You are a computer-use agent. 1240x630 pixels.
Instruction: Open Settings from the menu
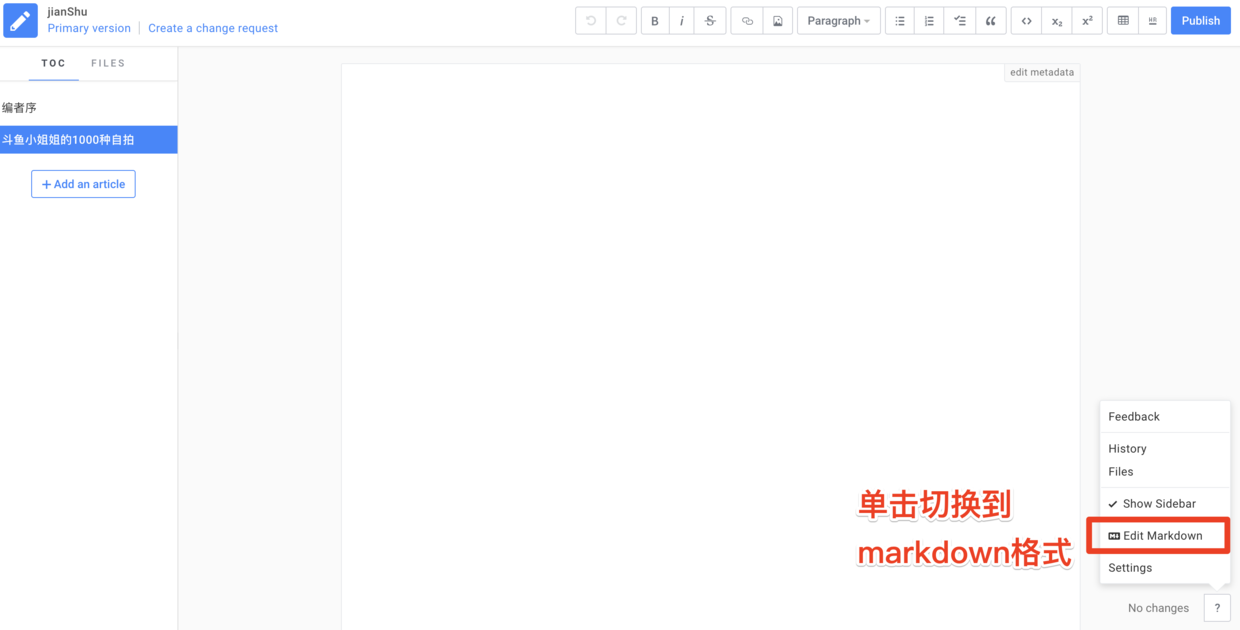1129,567
